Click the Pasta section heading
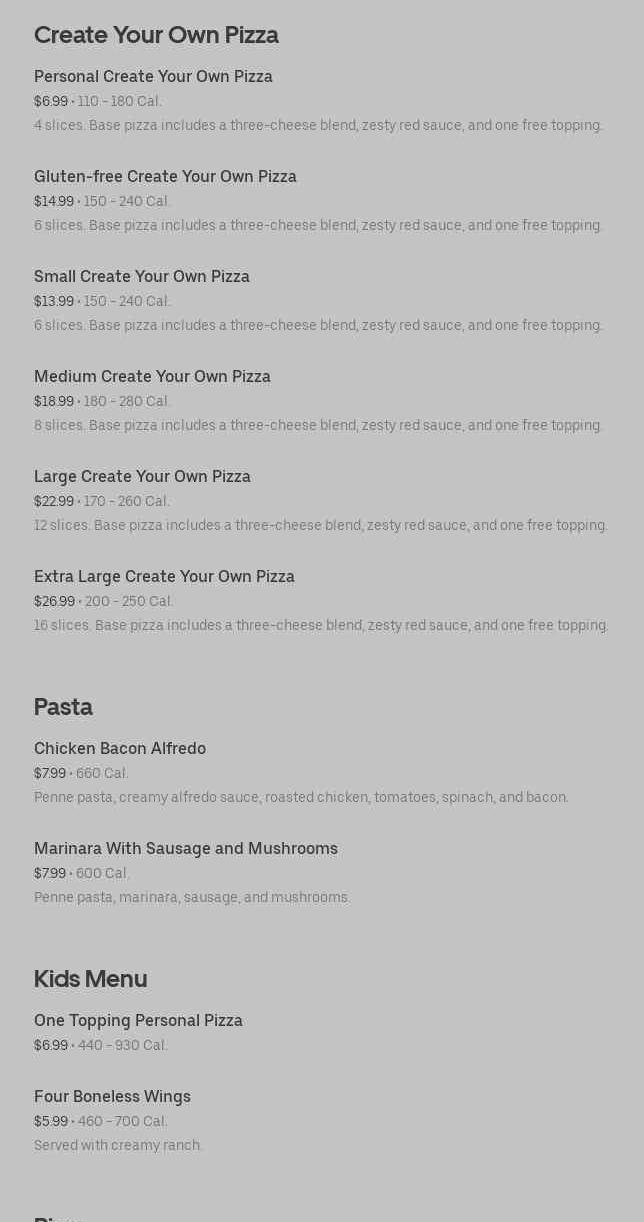644x1222 pixels. (x=63, y=707)
